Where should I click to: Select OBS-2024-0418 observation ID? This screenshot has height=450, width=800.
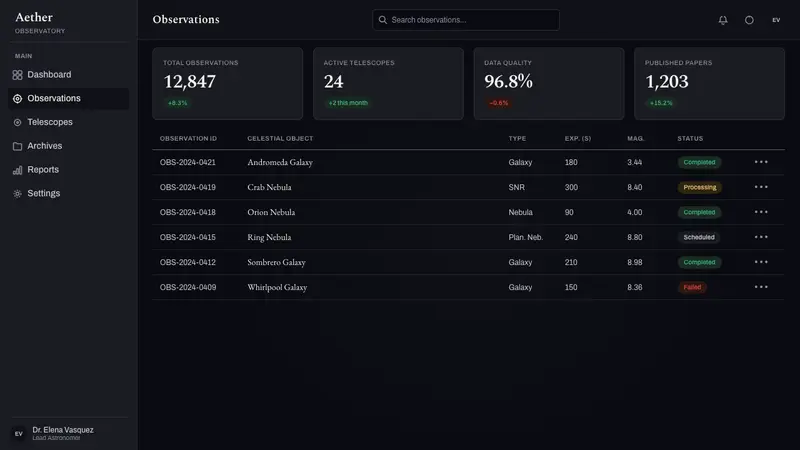tap(188, 212)
